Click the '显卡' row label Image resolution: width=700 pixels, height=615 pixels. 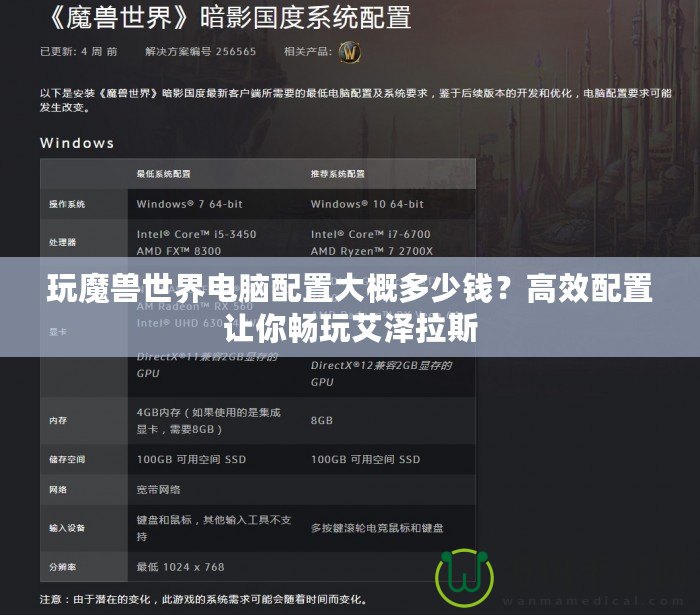click(58, 332)
